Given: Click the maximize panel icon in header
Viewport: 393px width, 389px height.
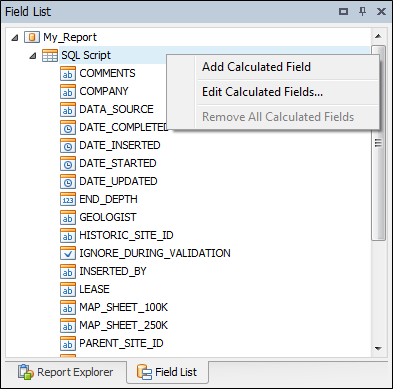Looking at the screenshot, I should [x=343, y=12].
